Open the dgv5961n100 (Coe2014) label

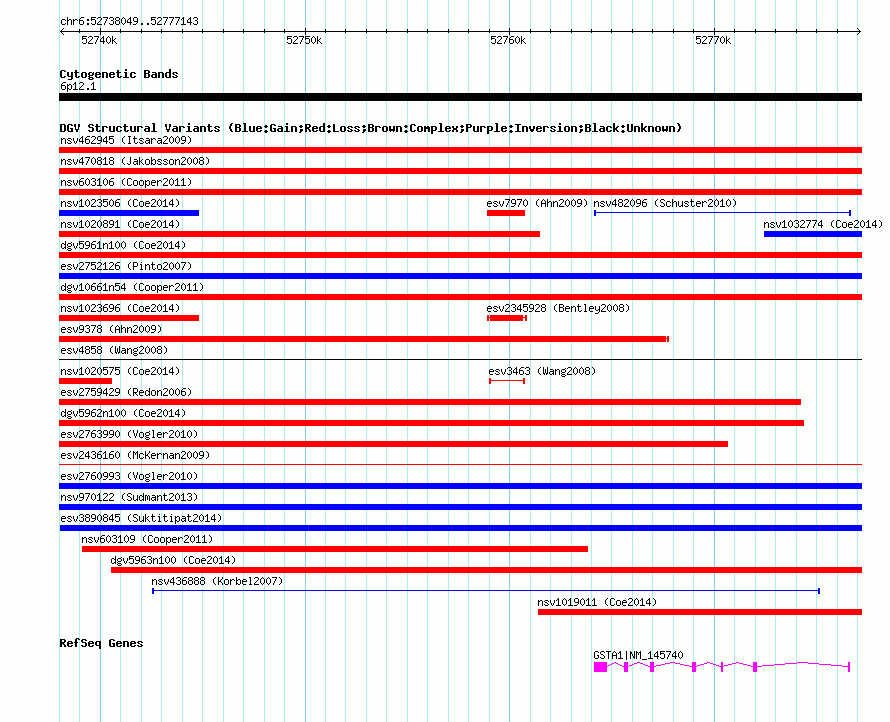(x=123, y=245)
